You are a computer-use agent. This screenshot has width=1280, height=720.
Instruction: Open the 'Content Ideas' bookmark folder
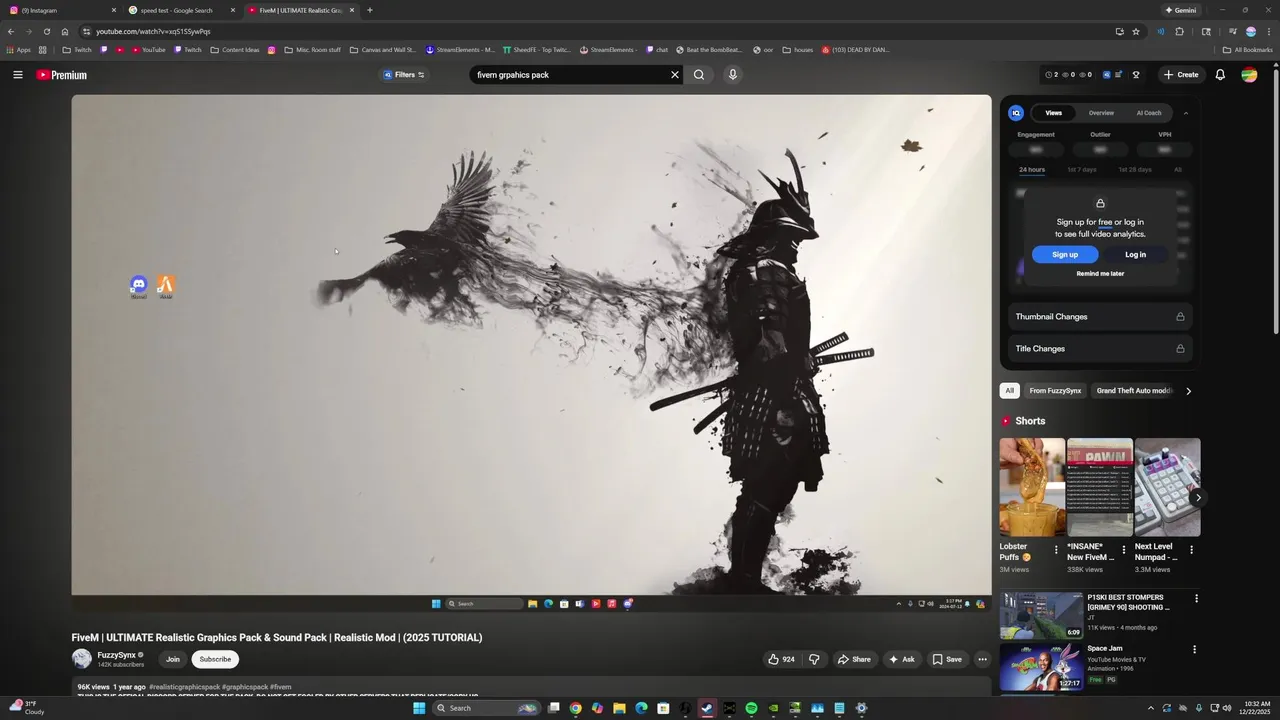pyautogui.click(x=235, y=49)
